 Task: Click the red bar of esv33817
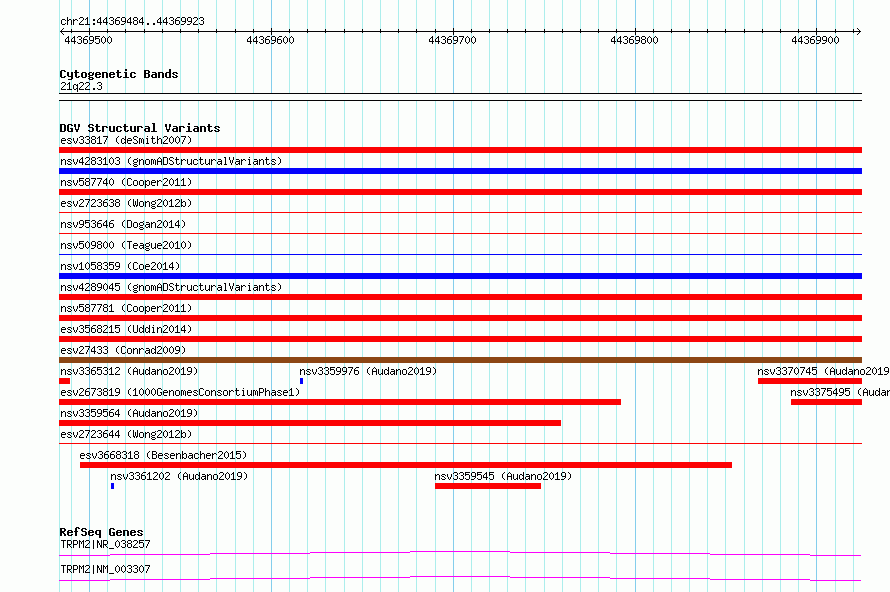(460, 150)
